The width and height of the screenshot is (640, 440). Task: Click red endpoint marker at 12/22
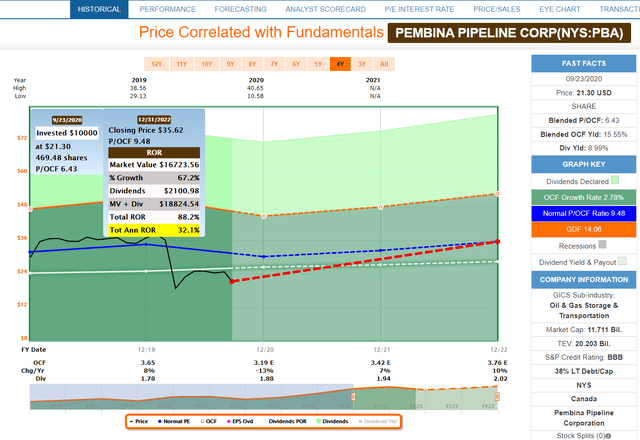pos(497,242)
